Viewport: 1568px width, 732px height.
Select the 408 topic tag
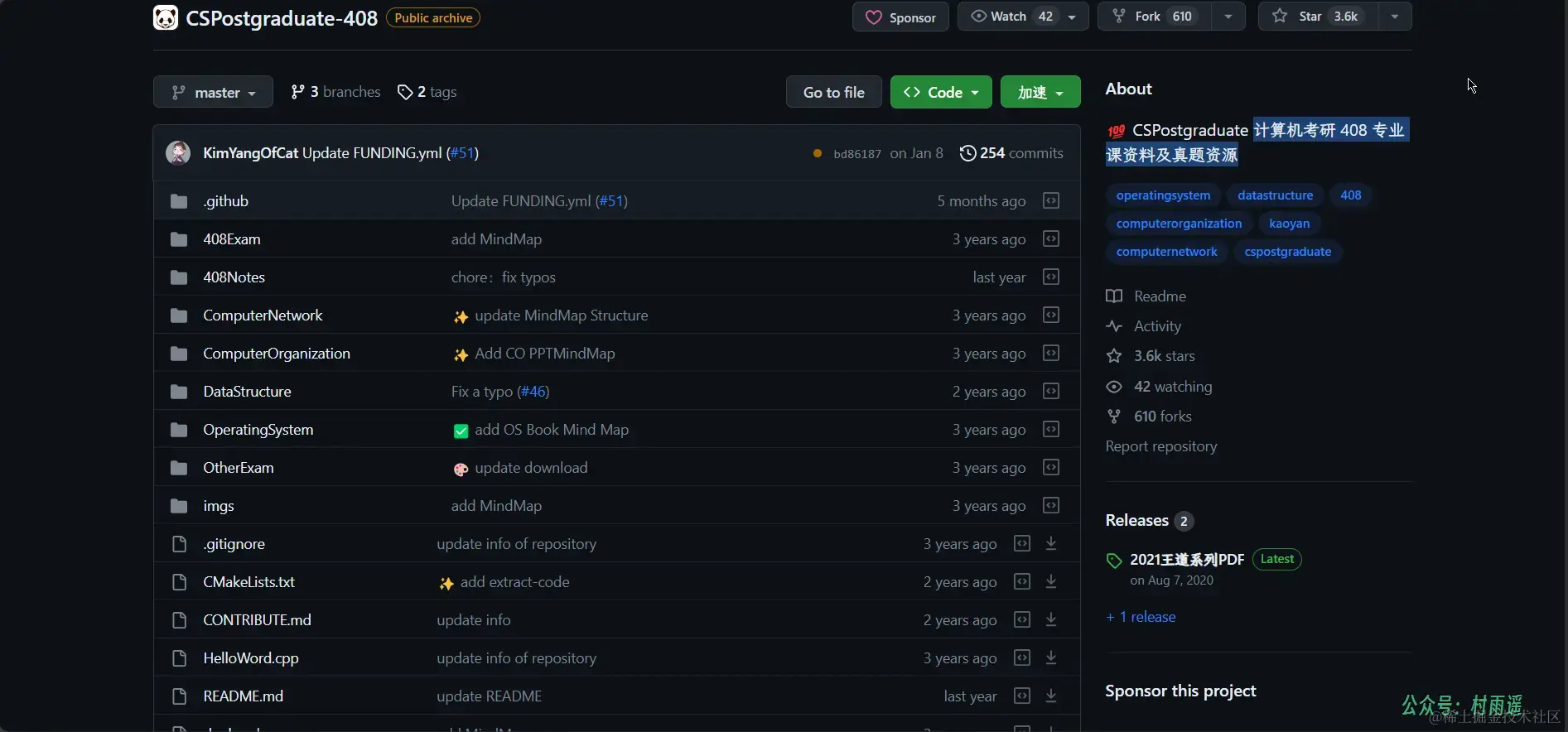pos(1350,195)
